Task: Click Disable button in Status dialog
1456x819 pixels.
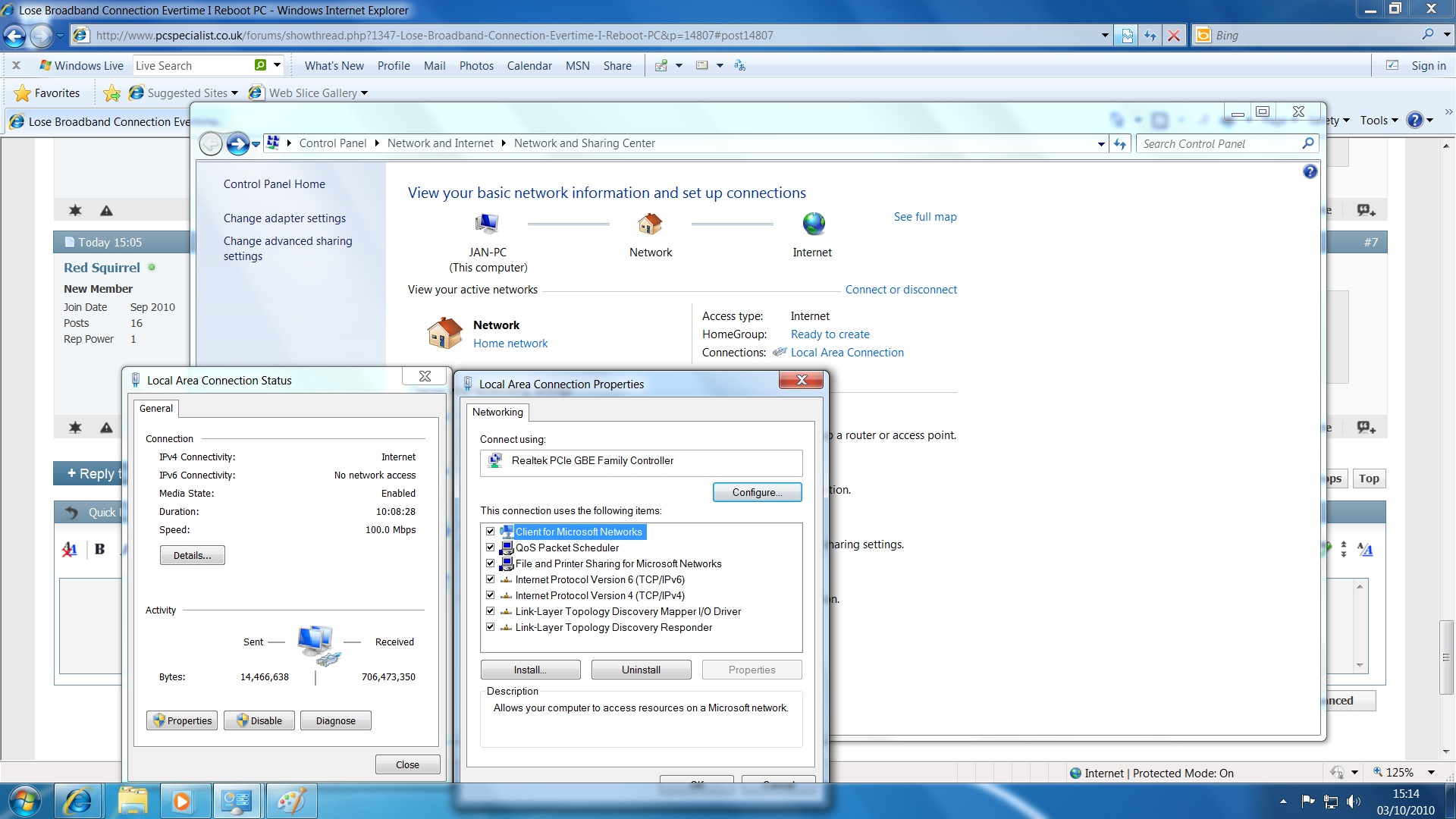Action: 259,720
